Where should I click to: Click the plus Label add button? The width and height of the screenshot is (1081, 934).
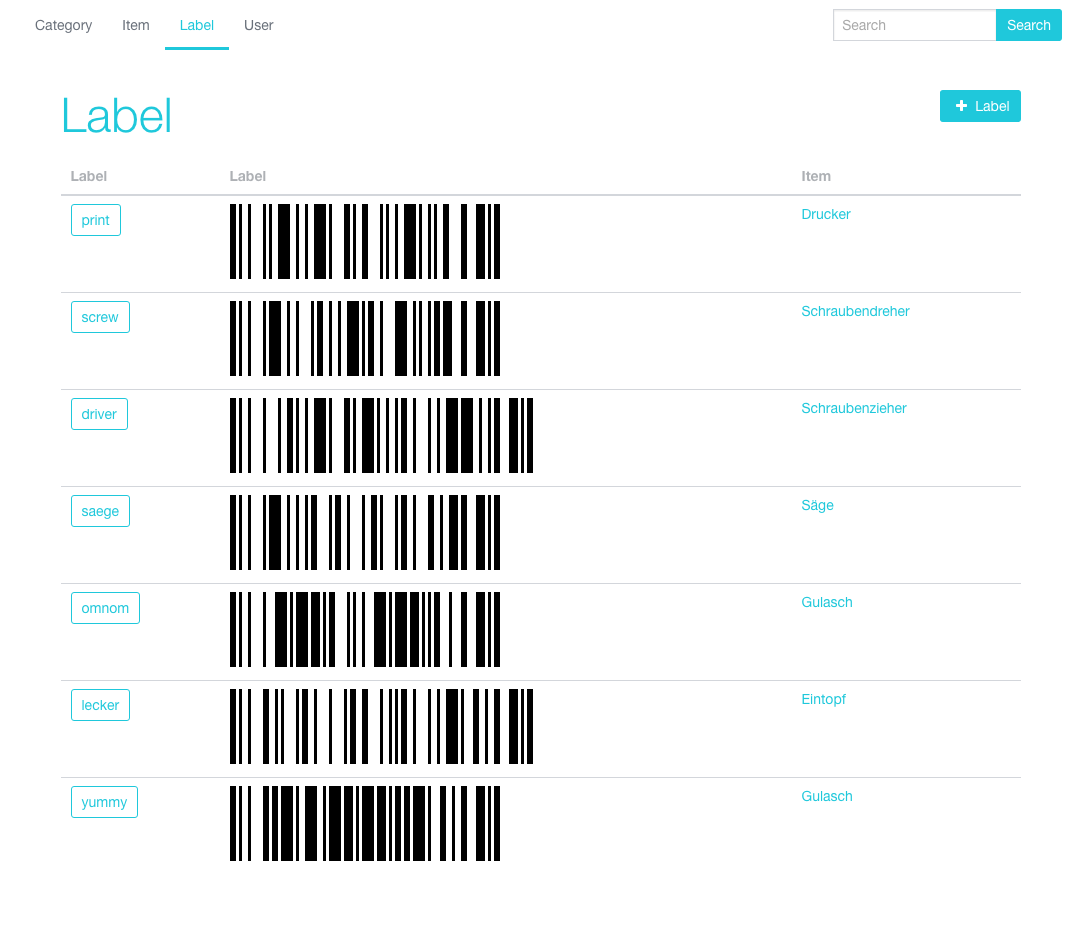click(x=980, y=106)
